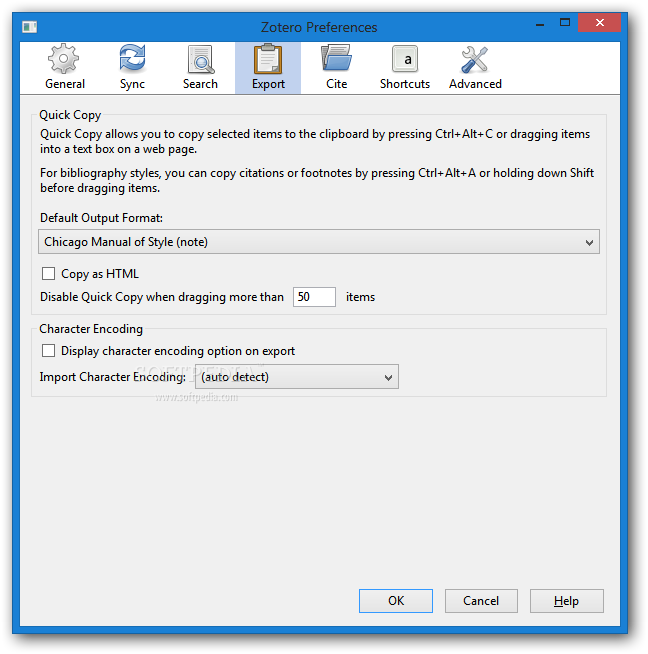
Task: Expand the Default Output Format dropdown
Action: tap(319, 241)
